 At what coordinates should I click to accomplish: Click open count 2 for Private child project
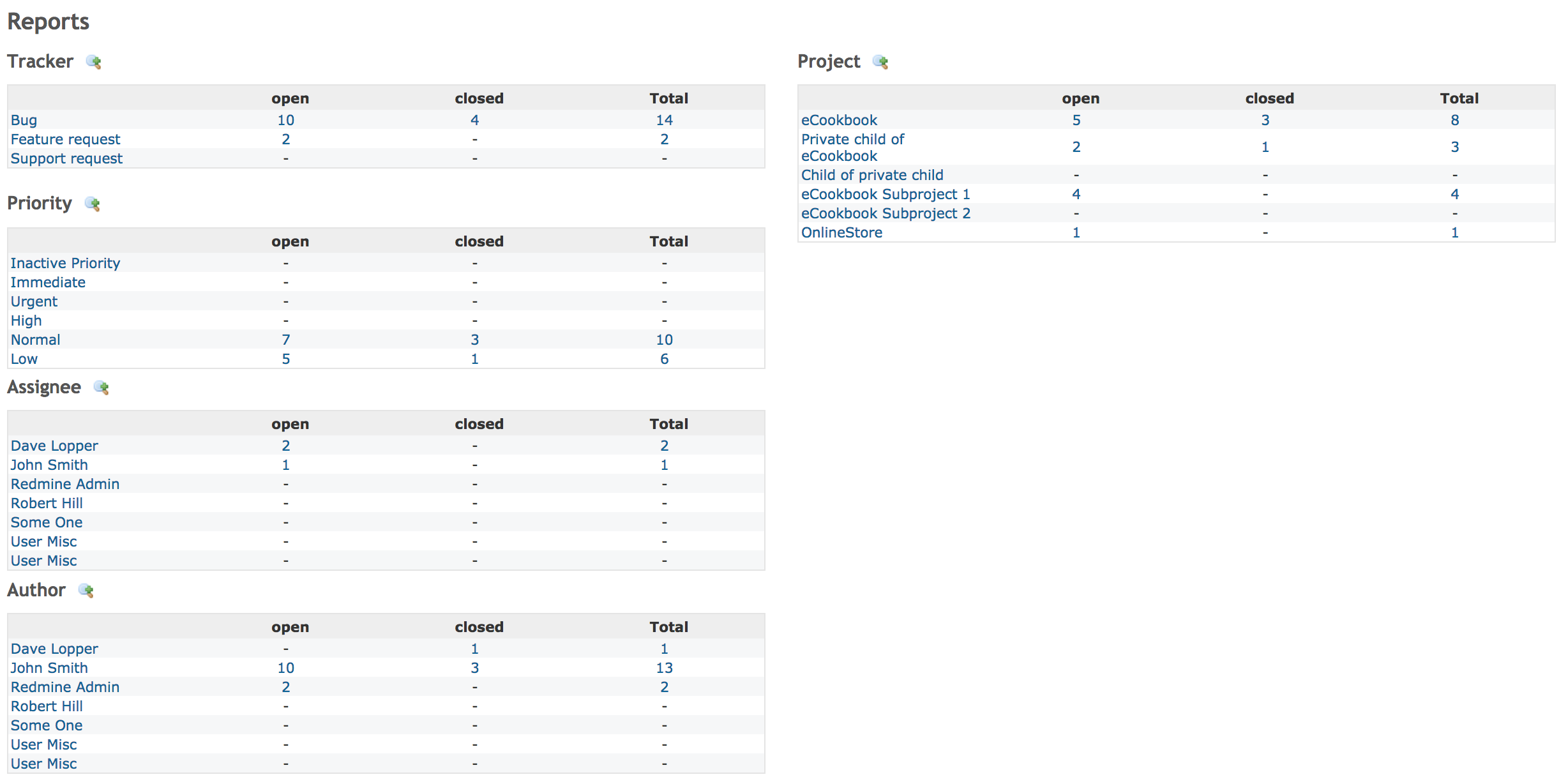click(1076, 147)
